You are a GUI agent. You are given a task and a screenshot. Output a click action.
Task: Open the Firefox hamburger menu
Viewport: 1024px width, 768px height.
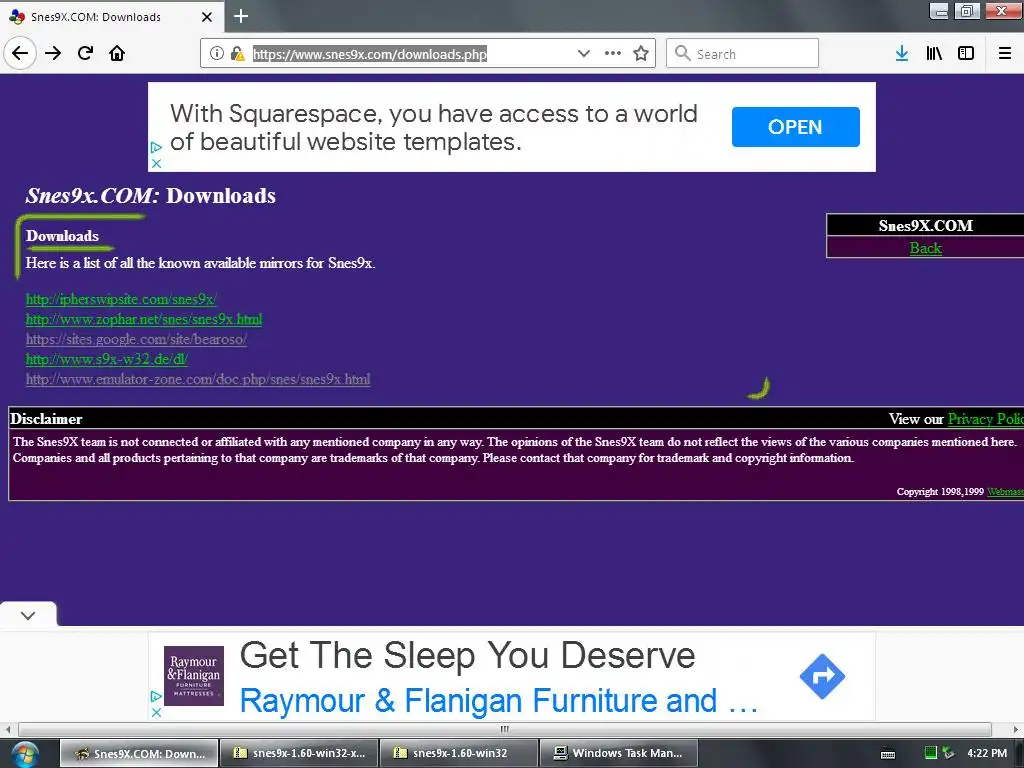pos(1005,53)
